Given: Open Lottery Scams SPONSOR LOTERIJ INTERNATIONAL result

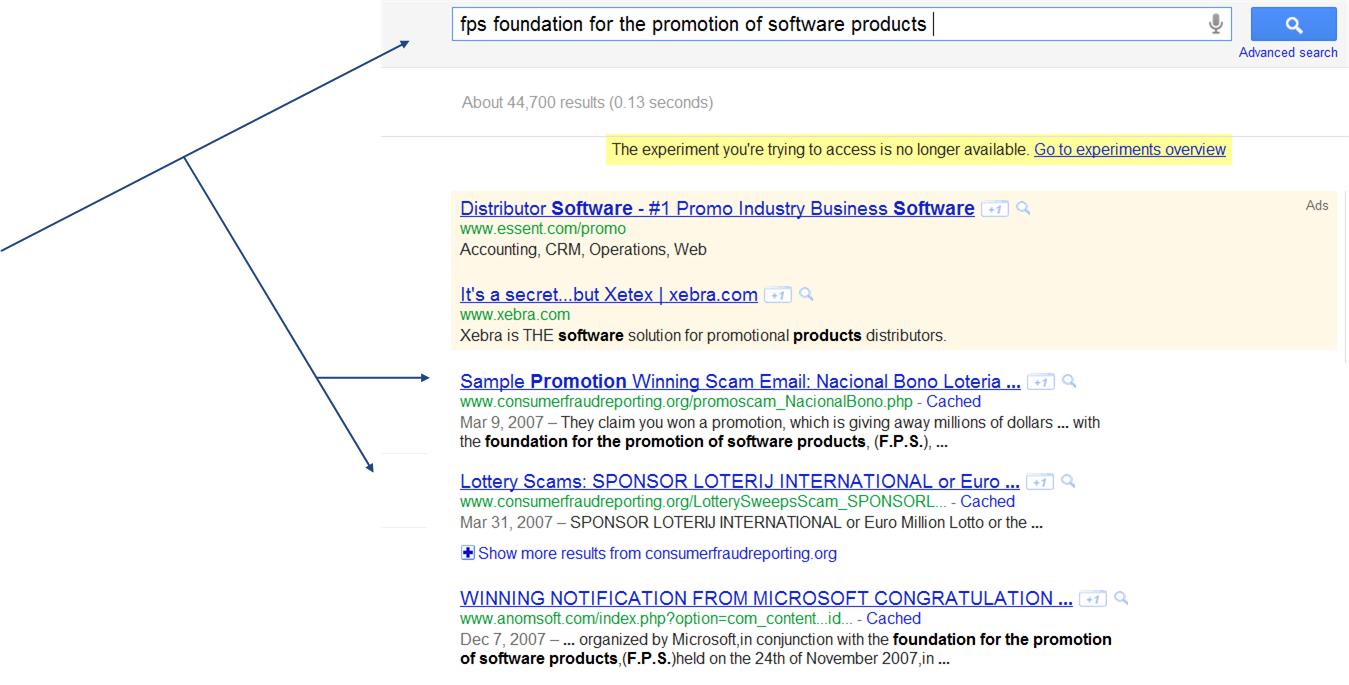Looking at the screenshot, I should point(740,481).
